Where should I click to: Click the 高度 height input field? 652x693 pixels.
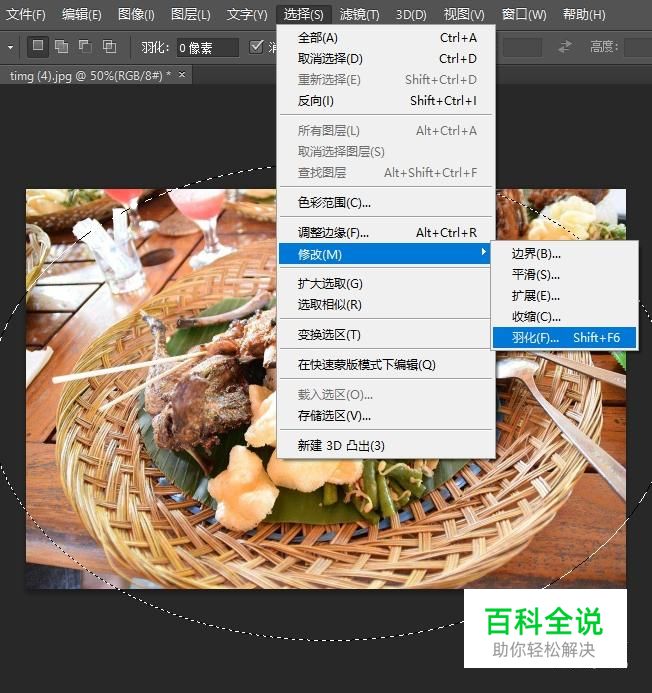point(639,47)
